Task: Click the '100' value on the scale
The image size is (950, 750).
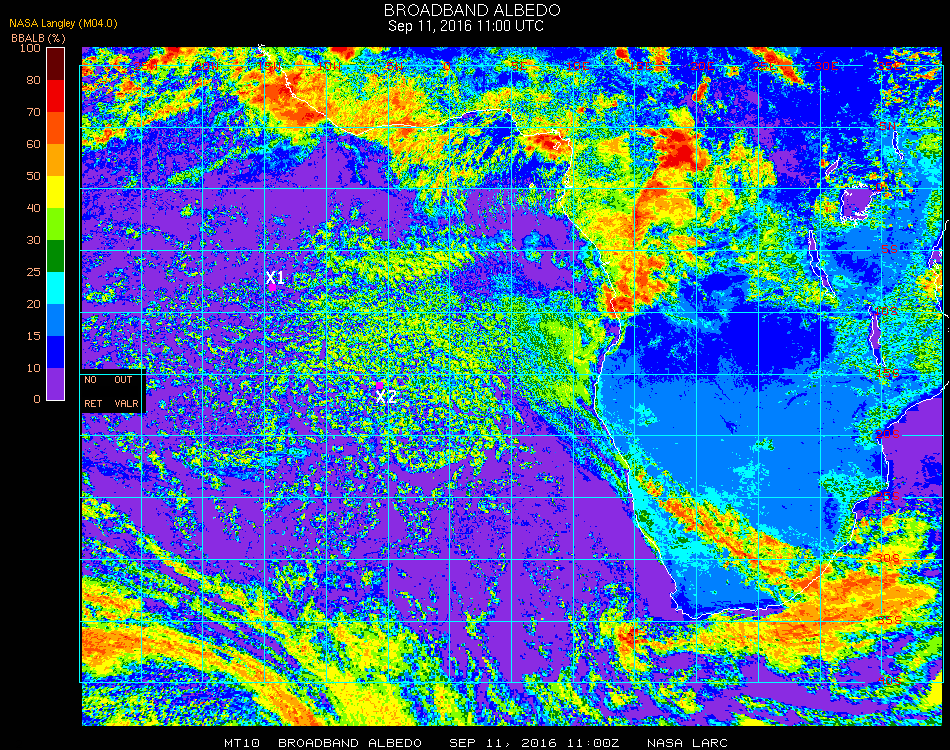Action: click(x=30, y=48)
